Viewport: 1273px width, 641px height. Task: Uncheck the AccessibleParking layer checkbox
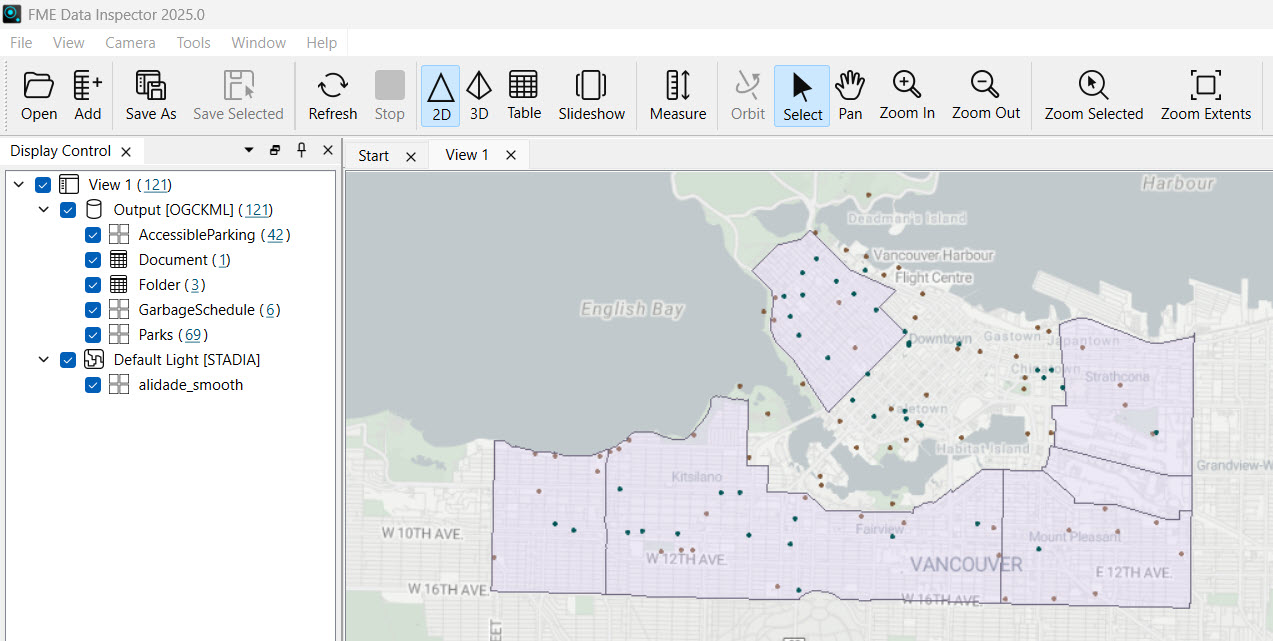pyautogui.click(x=93, y=235)
